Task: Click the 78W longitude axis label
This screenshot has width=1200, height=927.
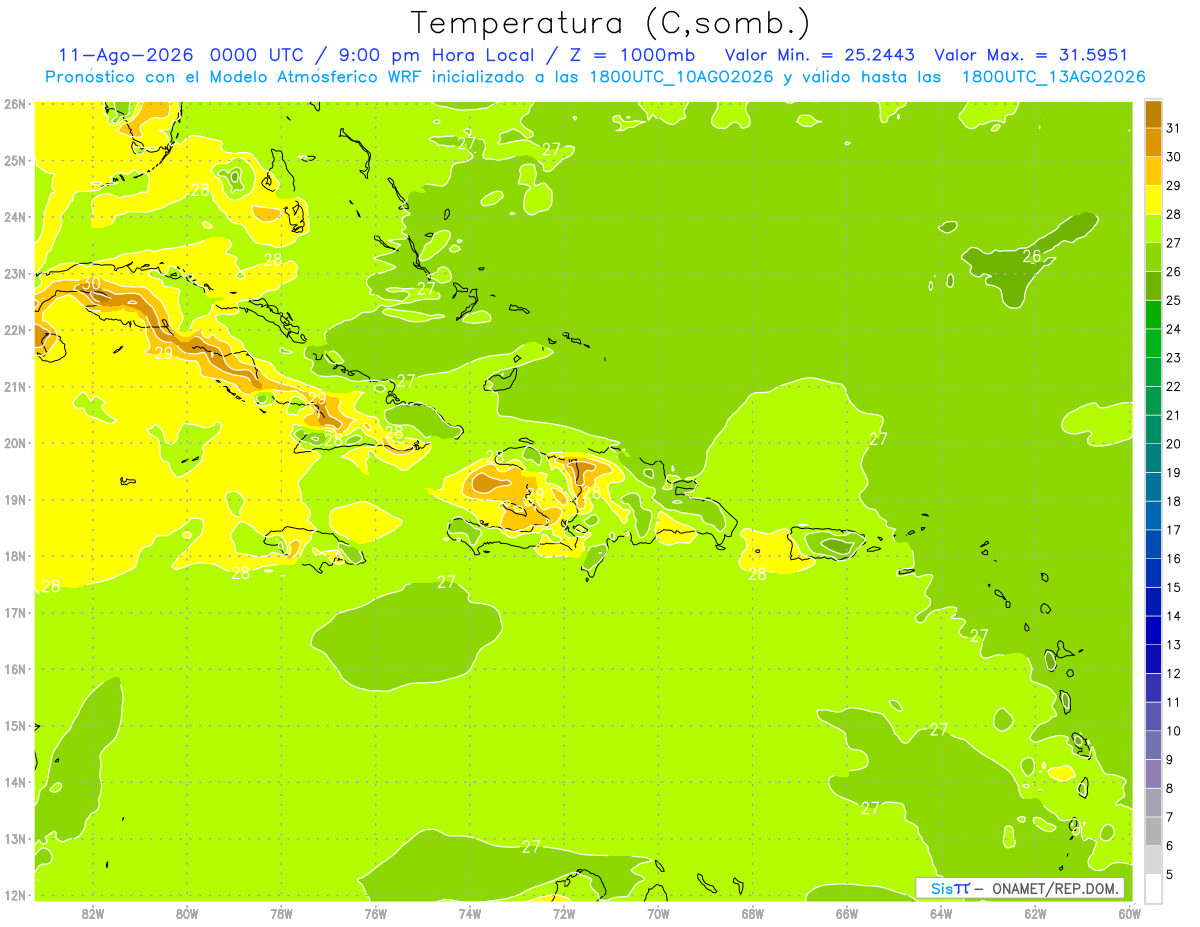Action: (x=281, y=913)
